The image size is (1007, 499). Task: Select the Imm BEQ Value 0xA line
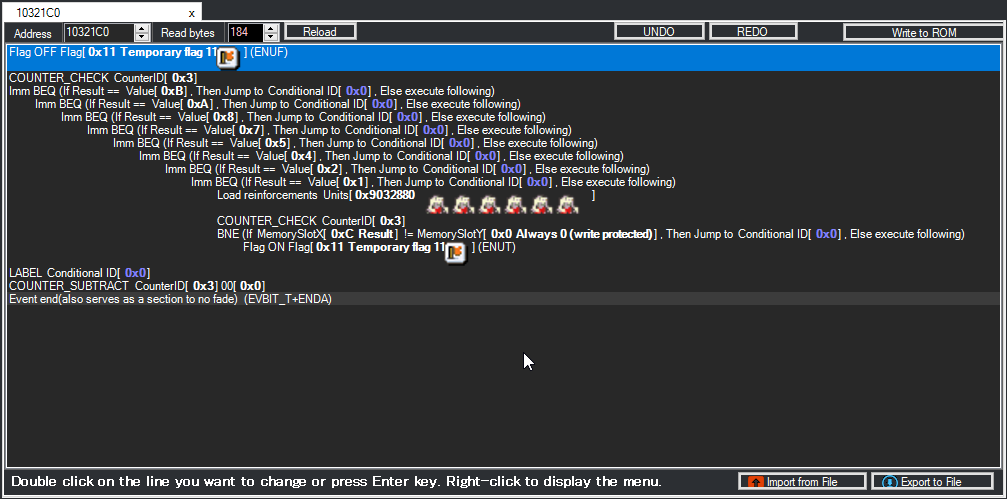pos(504,103)
